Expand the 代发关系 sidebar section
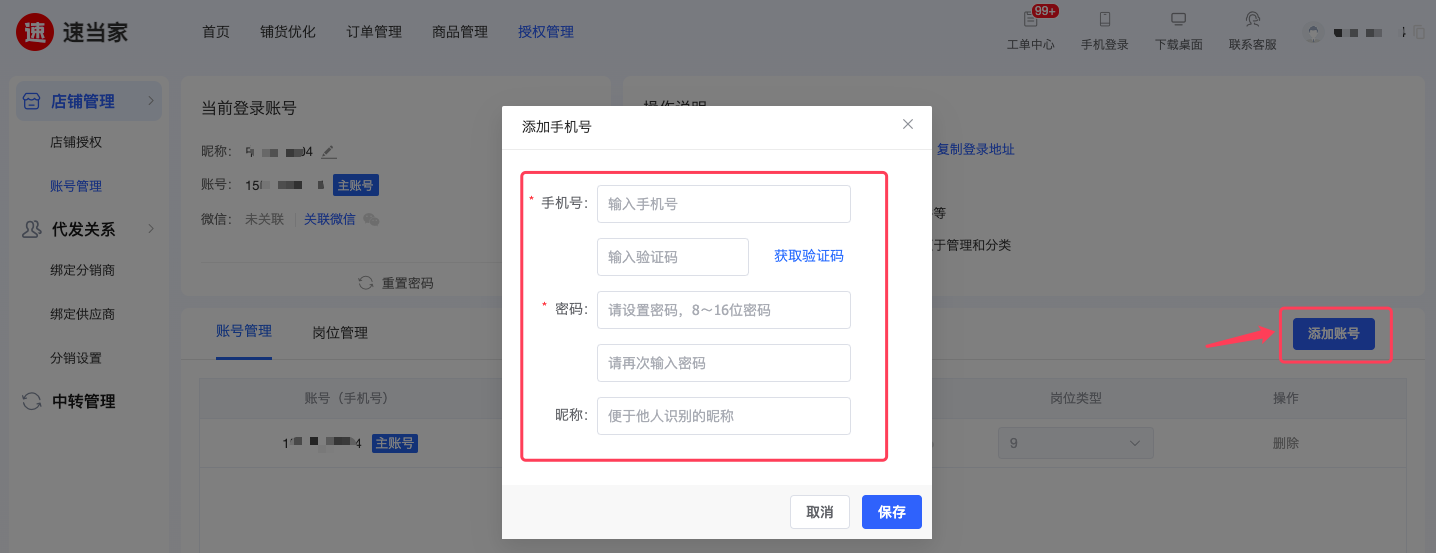Viewport: 1436px width, 553px height. pyautogui.click(x=151, y=229)
